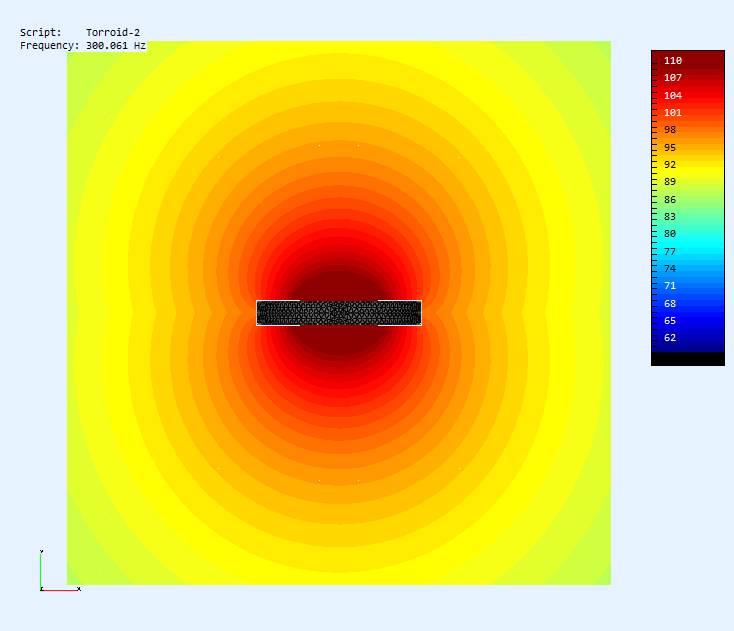The height and width of the screenshot is (631, 734).
Task: Click the 71 value on the color legend
Action: pos(670,286)
